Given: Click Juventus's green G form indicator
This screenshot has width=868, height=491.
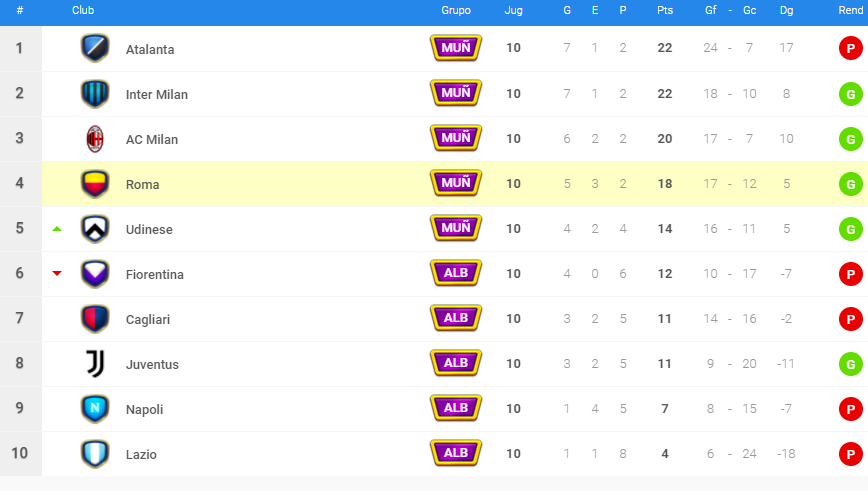Looking at the screenshot, I should [x=850, y=364].
